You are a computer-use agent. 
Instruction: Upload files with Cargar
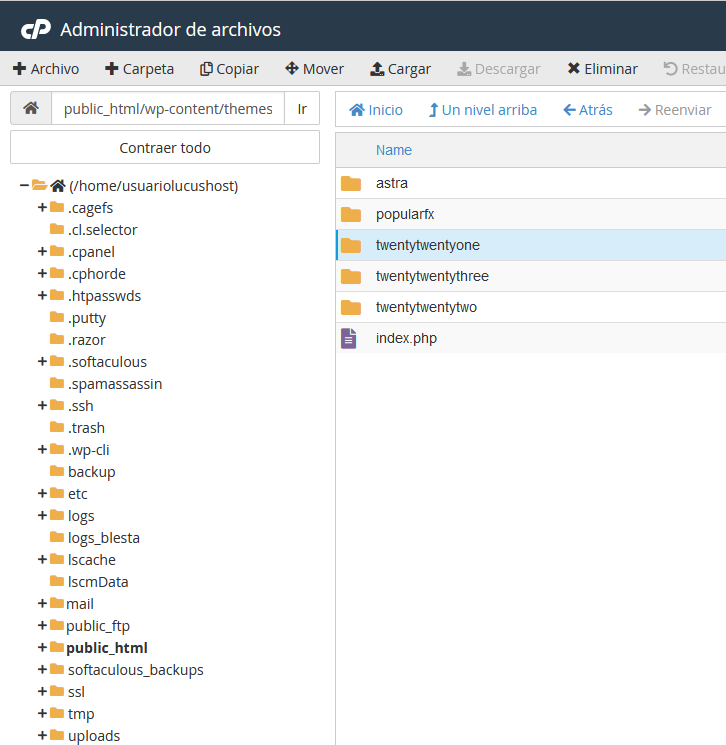[x=400, y=69]
